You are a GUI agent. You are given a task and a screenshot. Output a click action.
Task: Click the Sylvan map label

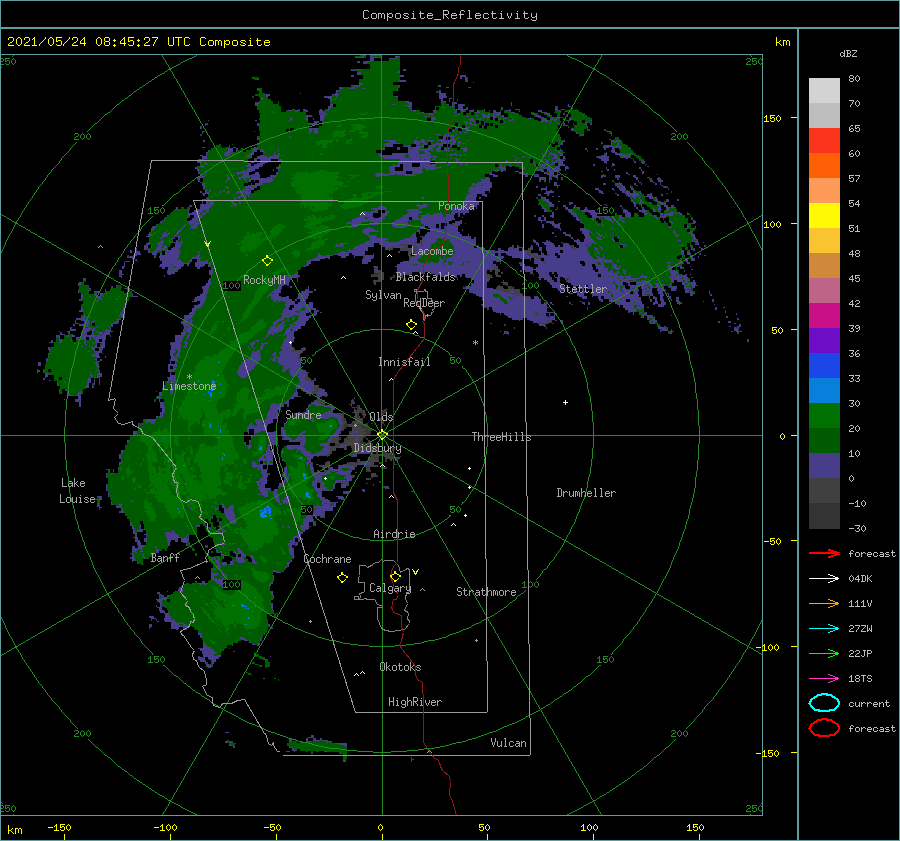pos(383,295)
